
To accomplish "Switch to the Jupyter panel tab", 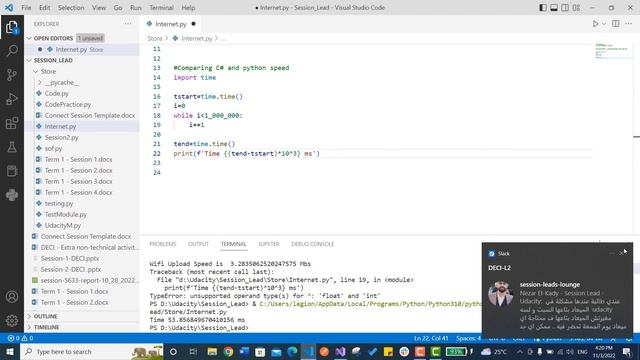I will (269, 244).
